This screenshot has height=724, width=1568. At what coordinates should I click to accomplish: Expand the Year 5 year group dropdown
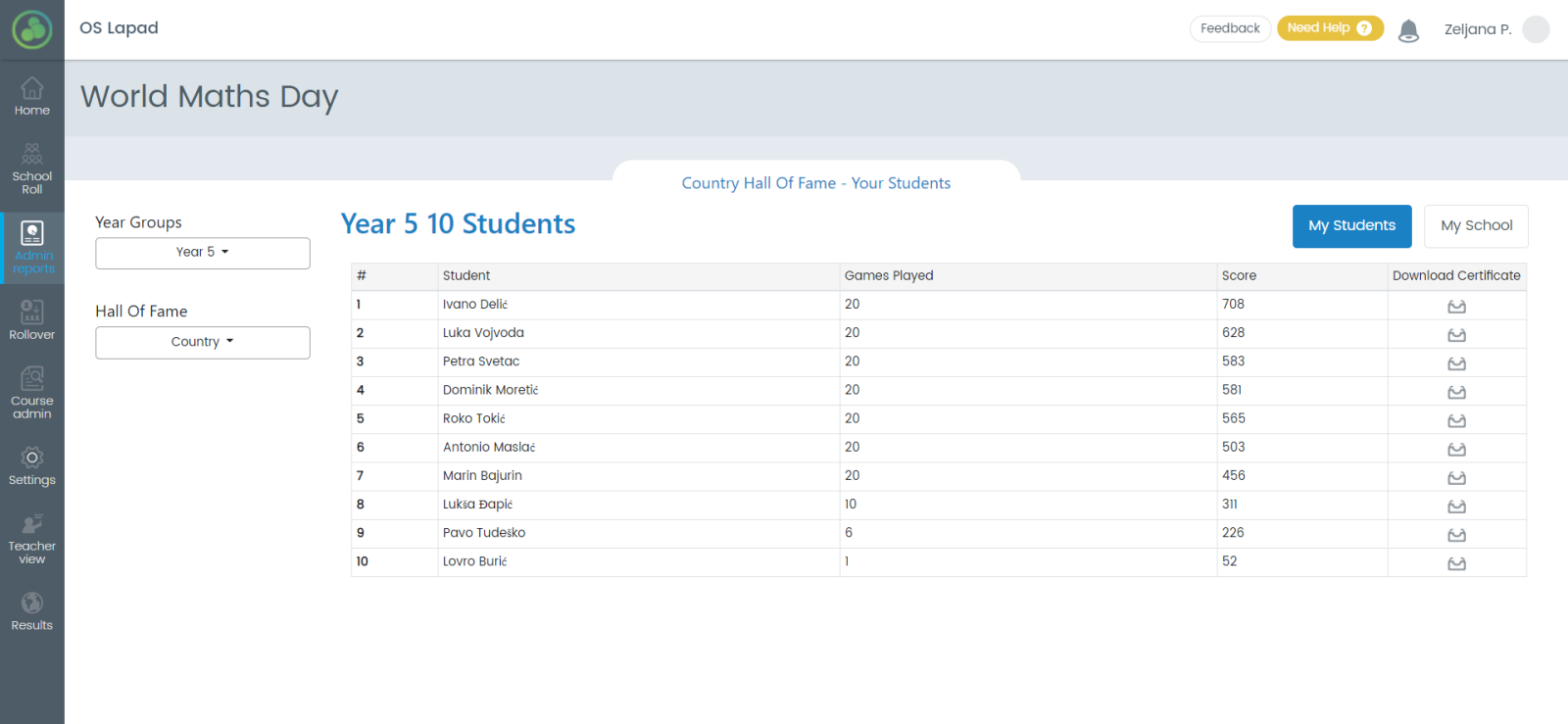203,253
